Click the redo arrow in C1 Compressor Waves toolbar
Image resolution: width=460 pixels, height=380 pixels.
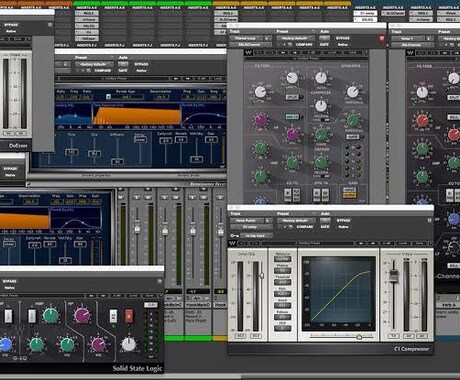[373, 244]
